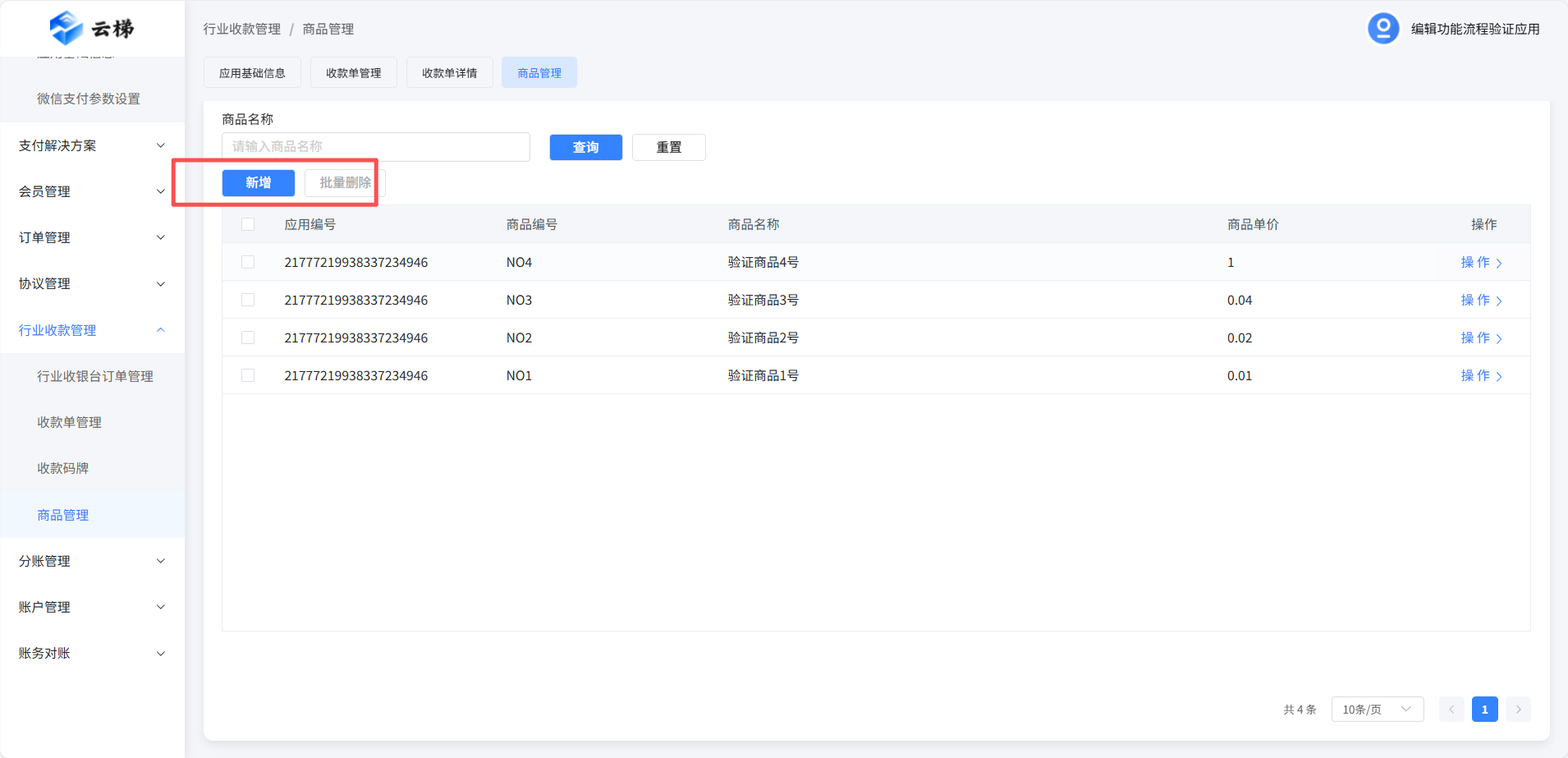This screenshot has width=1568, height=758.
Task: Toggle the select-all header checkbox
Action: (x=248, y=224)
